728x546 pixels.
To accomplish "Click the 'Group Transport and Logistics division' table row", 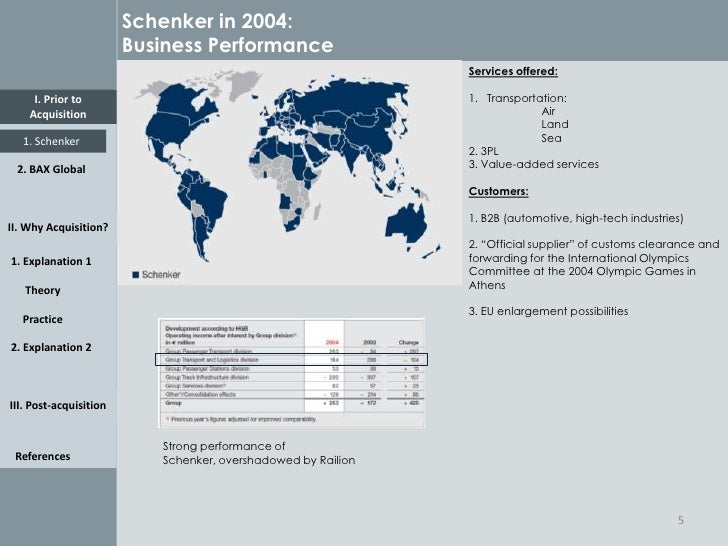I will [x=291, y=360].
